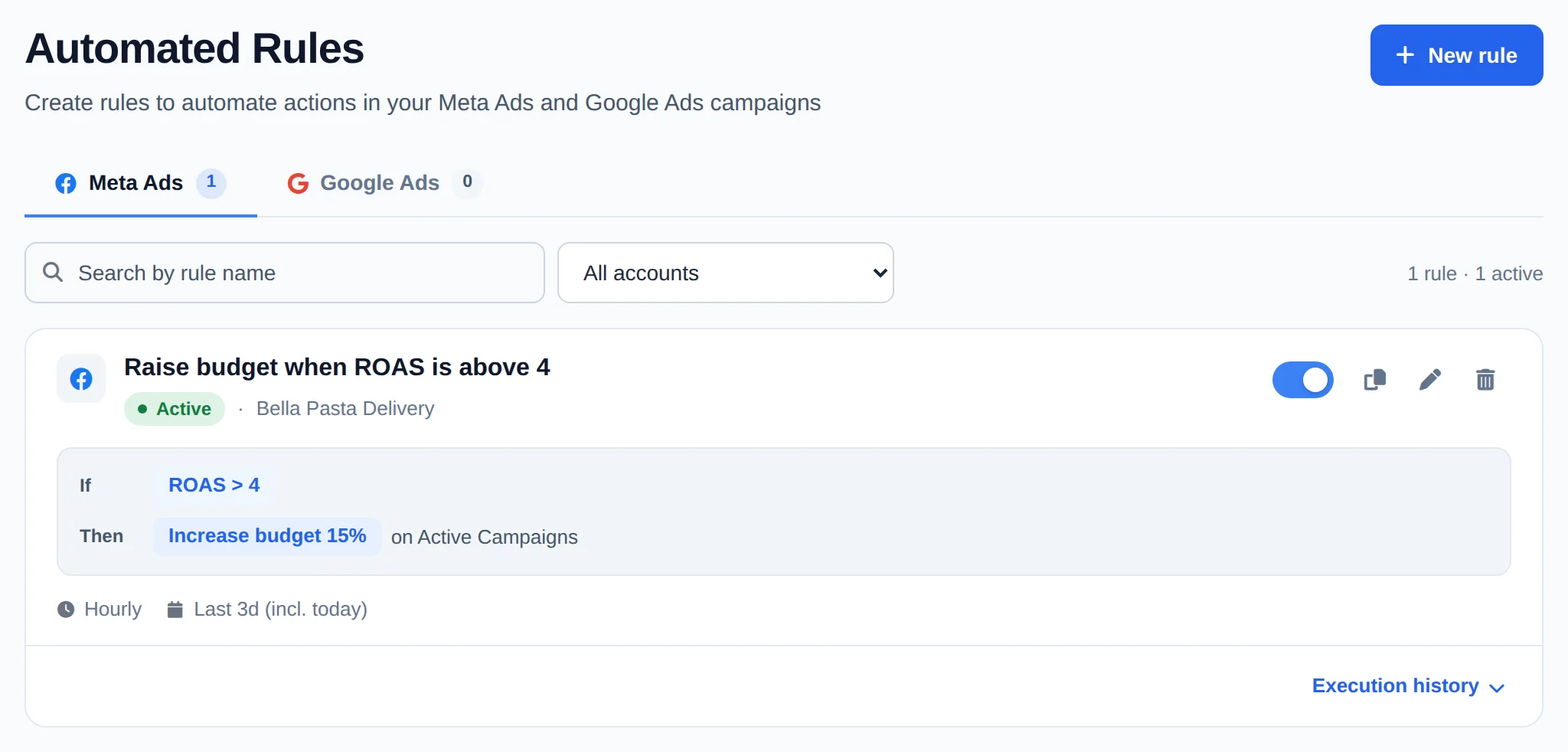Click the ROAS > 4 condition chip
This screenshot has height=752, width=1568.
[x=214, y=486]
